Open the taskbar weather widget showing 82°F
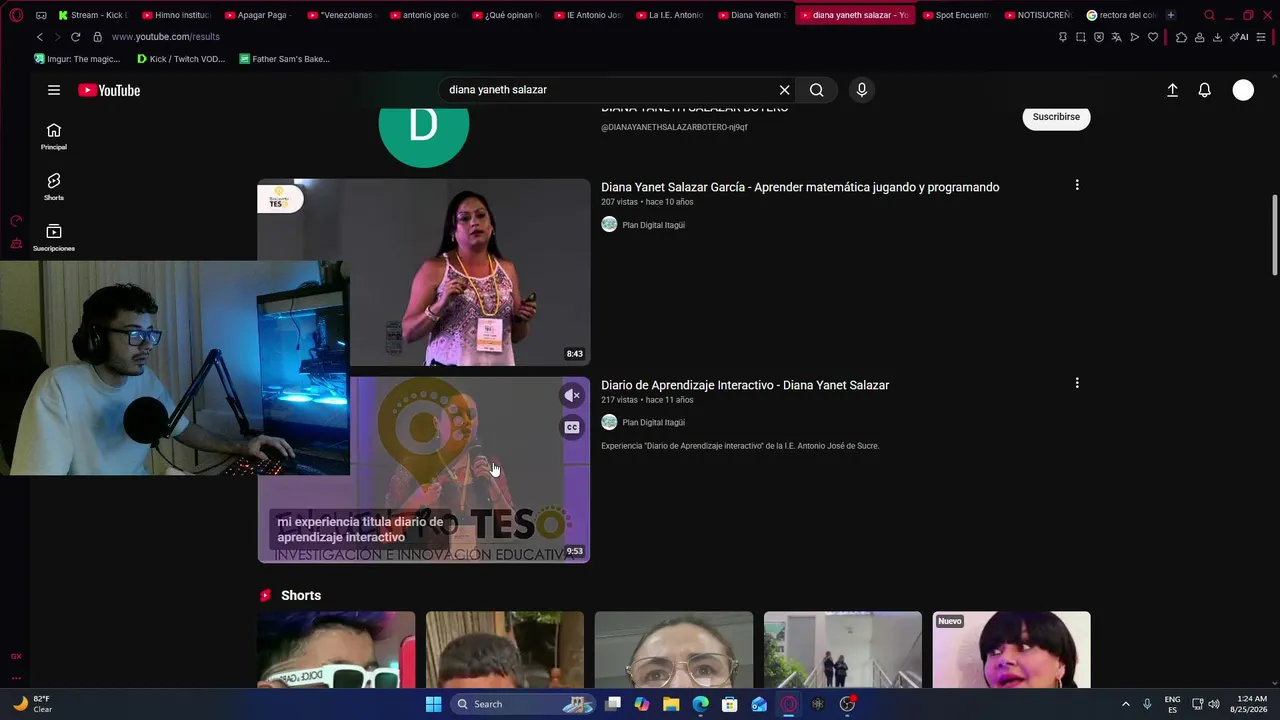Image resolution: width=1280 pixels, height=720 pixels. click(32, 704)
